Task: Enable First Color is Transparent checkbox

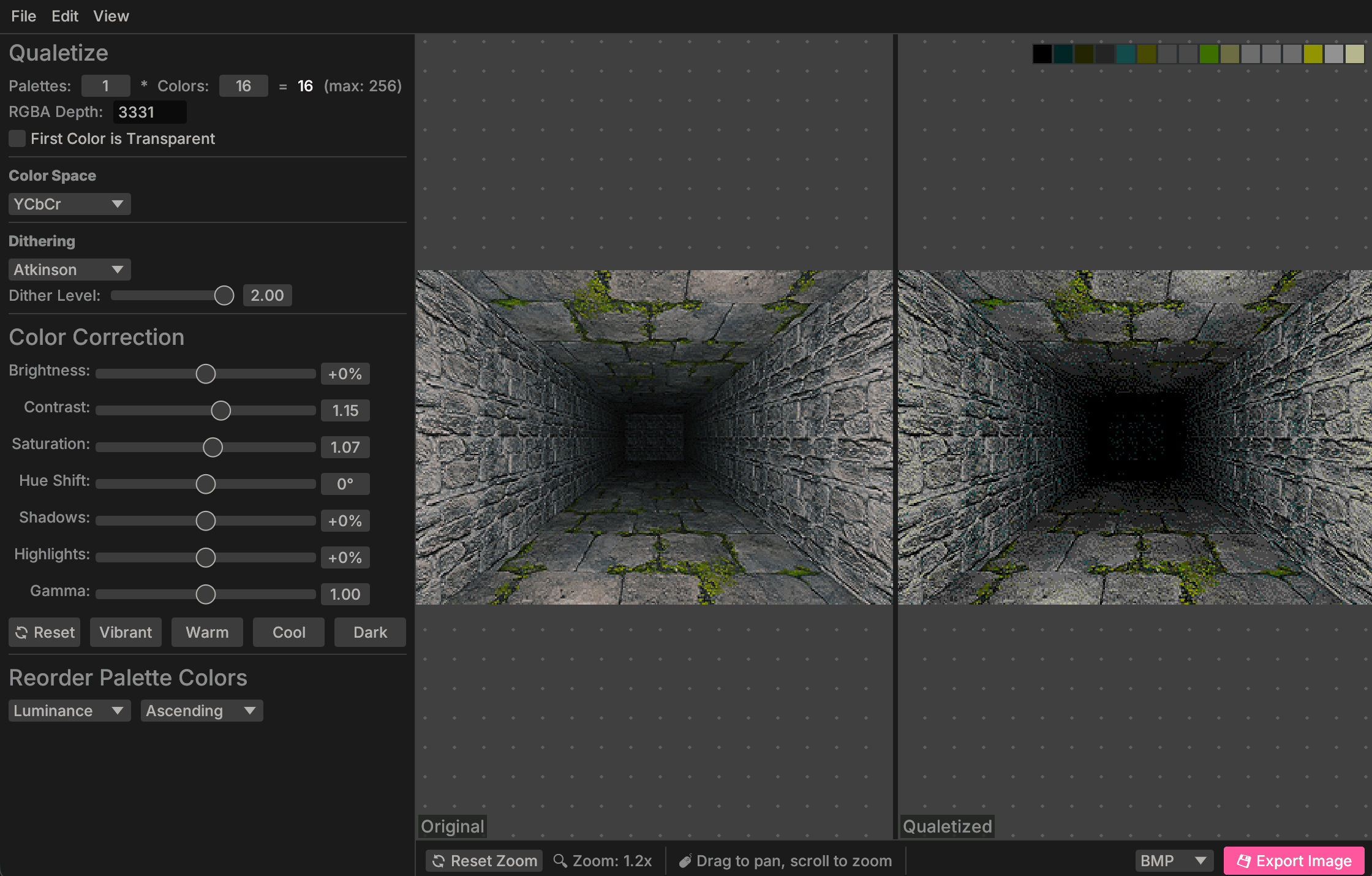Action: (17, 138)
